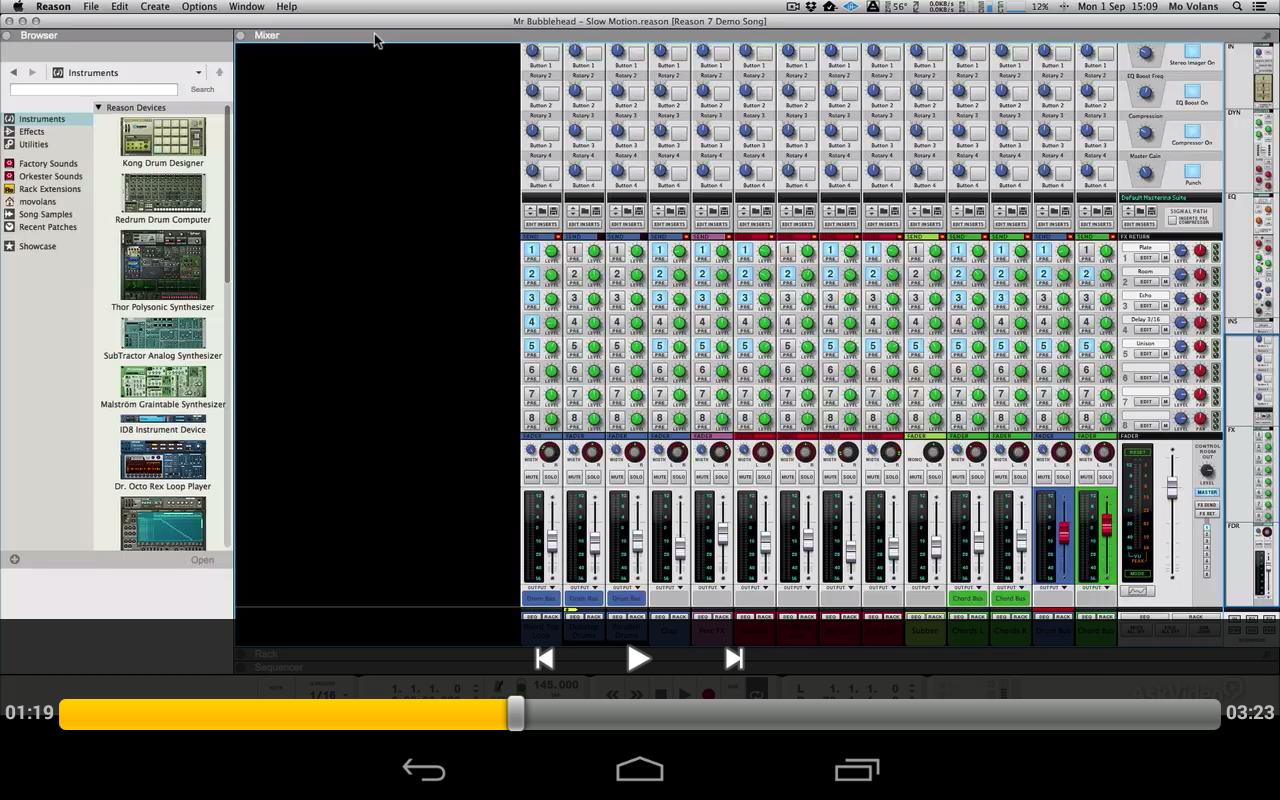Collapse the Reason Devices section
The image size is (1280, 800).
pos(99,107)
